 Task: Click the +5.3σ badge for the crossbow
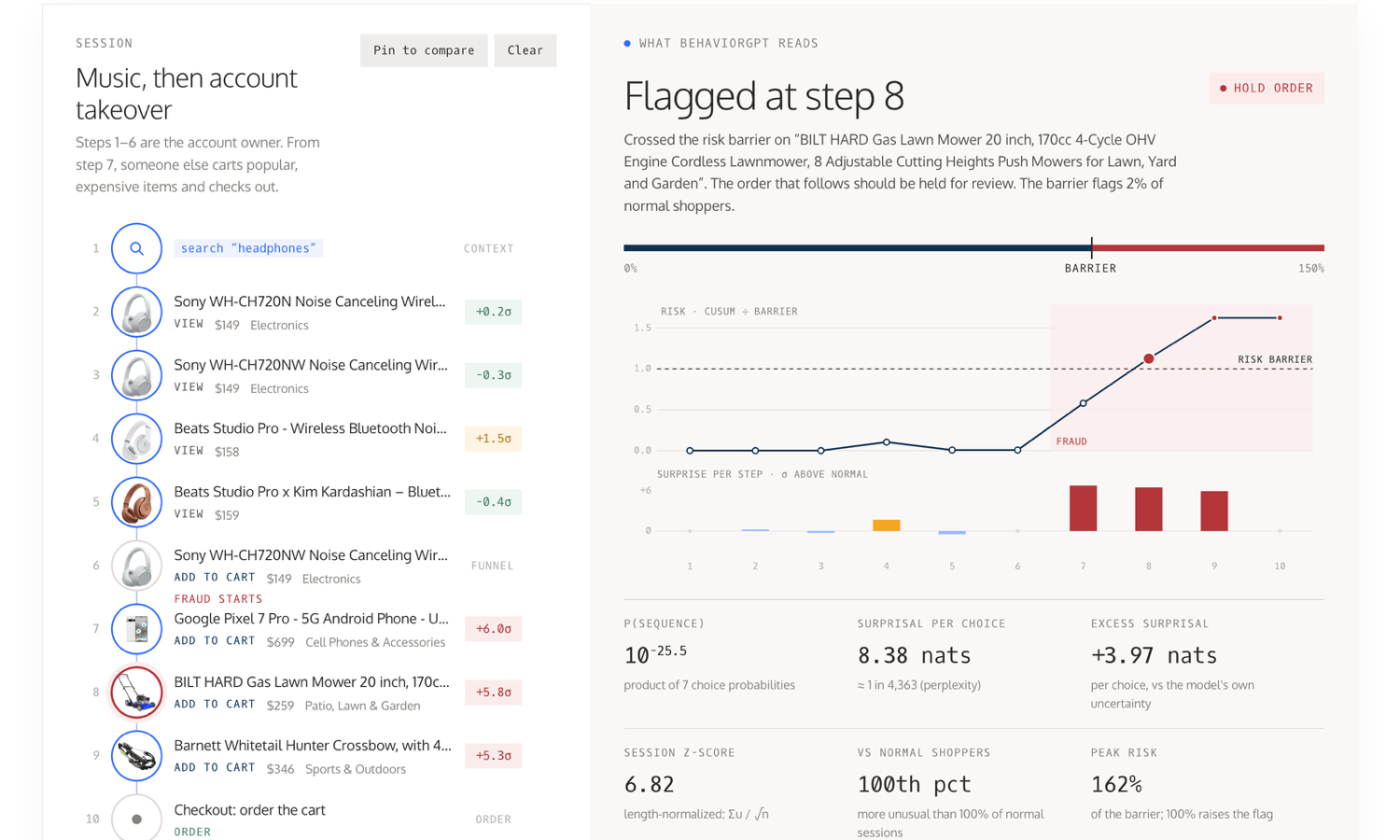(493, 756)
